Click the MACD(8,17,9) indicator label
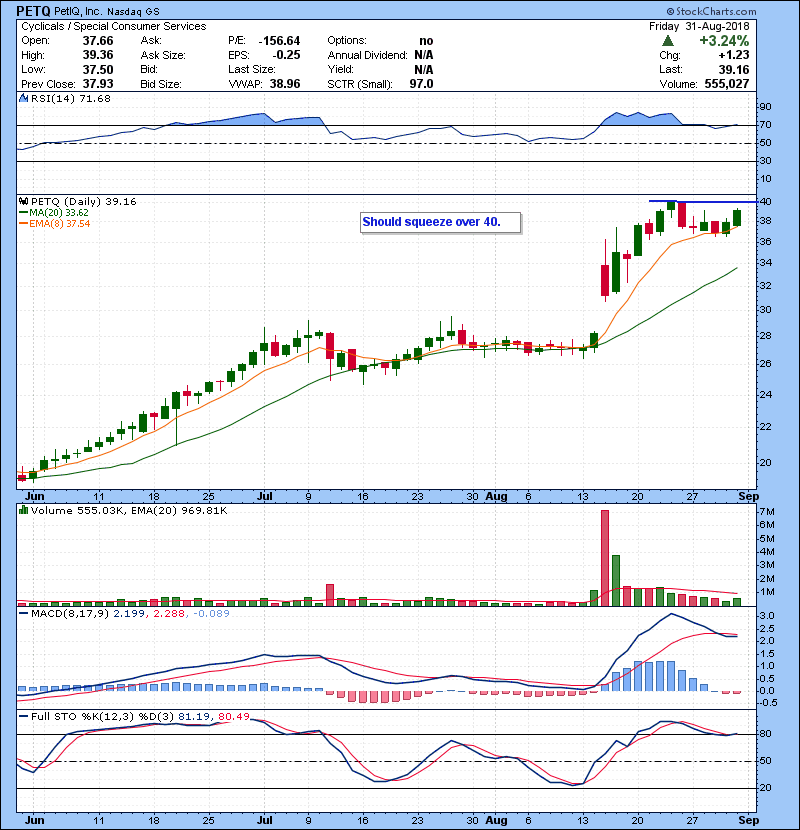The height and width of the screenshot is (830, 800). (70, 614)
